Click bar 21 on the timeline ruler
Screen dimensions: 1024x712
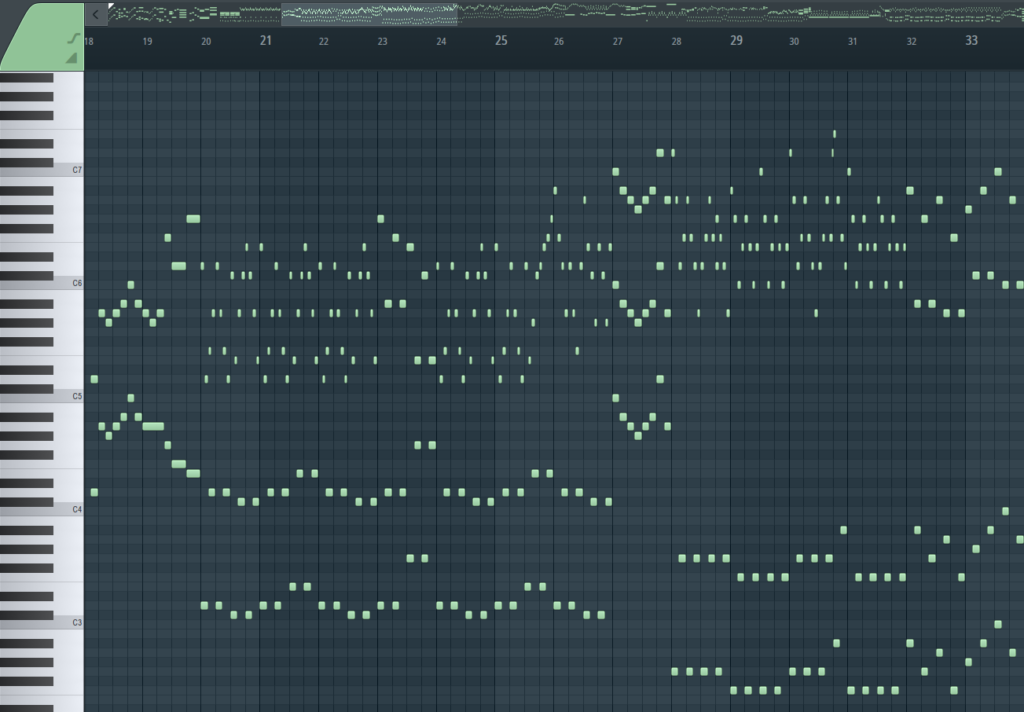265,41
